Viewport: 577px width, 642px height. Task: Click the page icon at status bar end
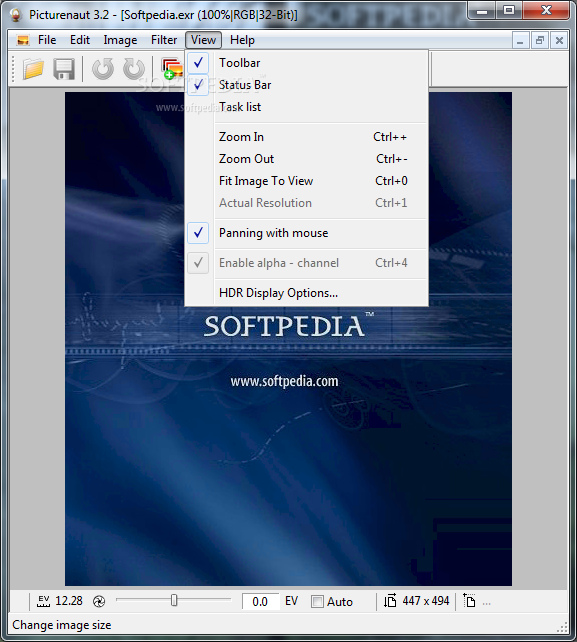tap(469, 601)
